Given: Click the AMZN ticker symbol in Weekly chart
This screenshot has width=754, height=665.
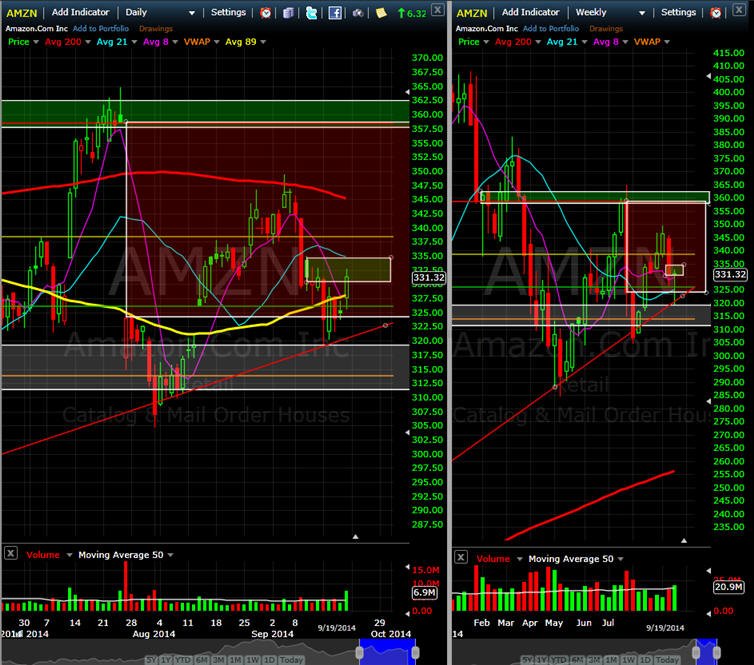Looking at the screenshot, I should [x=472, y=13].
